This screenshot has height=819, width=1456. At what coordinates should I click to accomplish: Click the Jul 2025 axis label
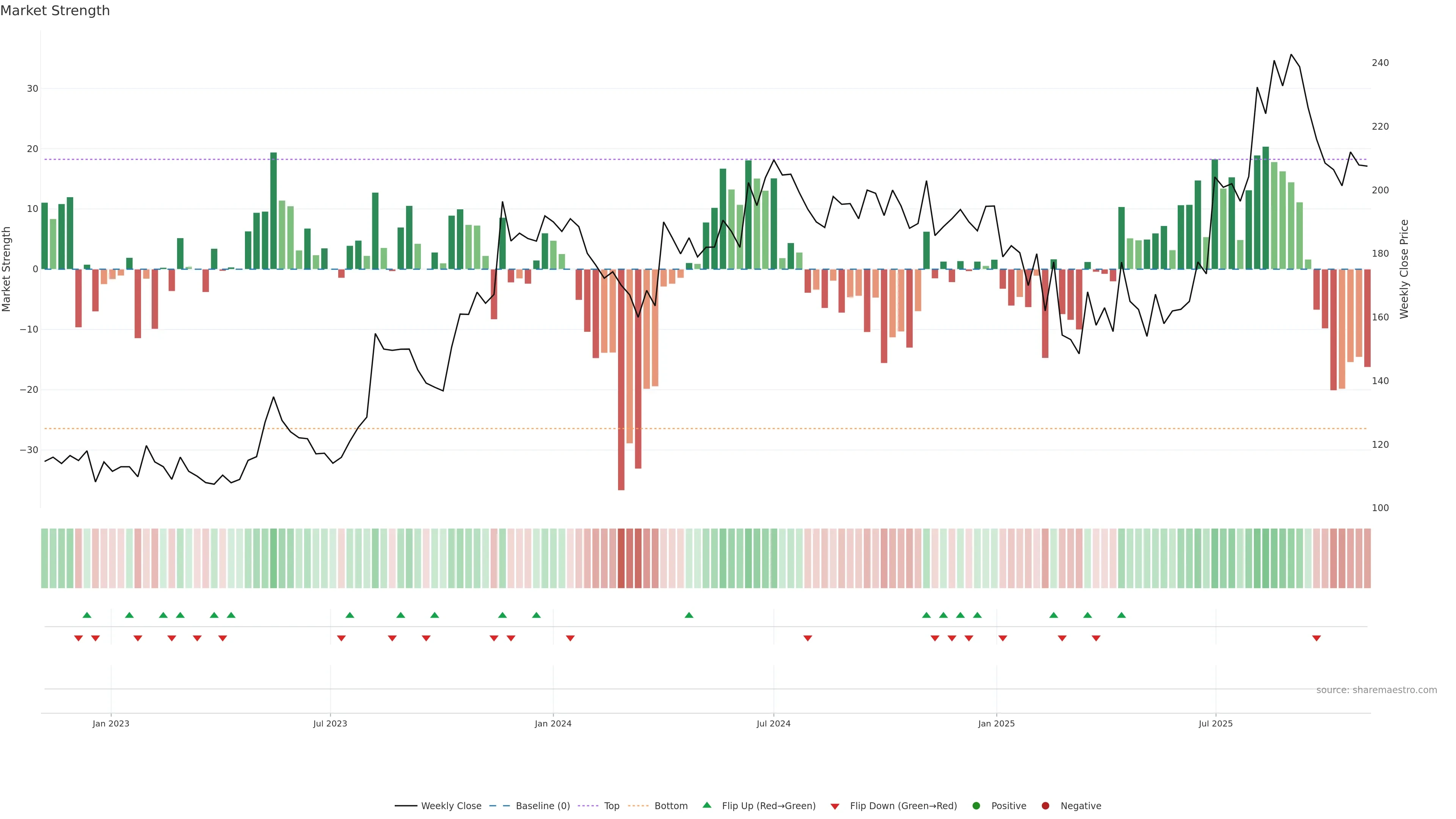(1215, 723)
